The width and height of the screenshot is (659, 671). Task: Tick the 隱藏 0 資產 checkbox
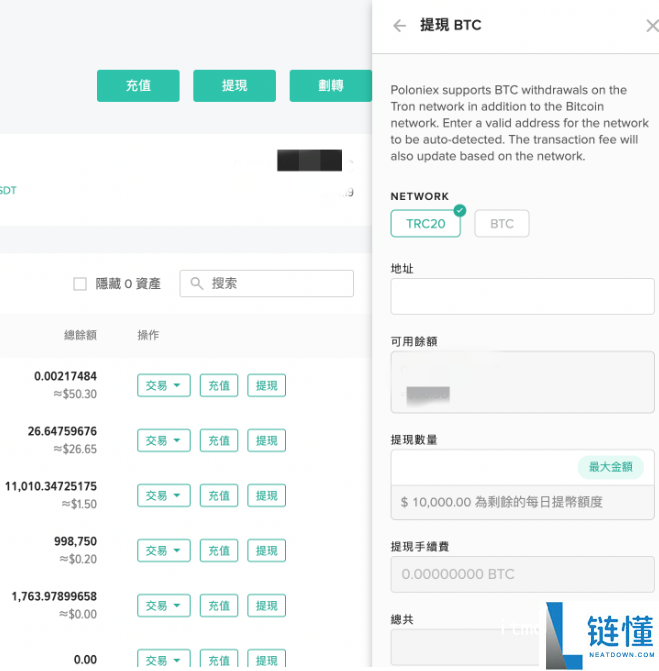[80, 283]
